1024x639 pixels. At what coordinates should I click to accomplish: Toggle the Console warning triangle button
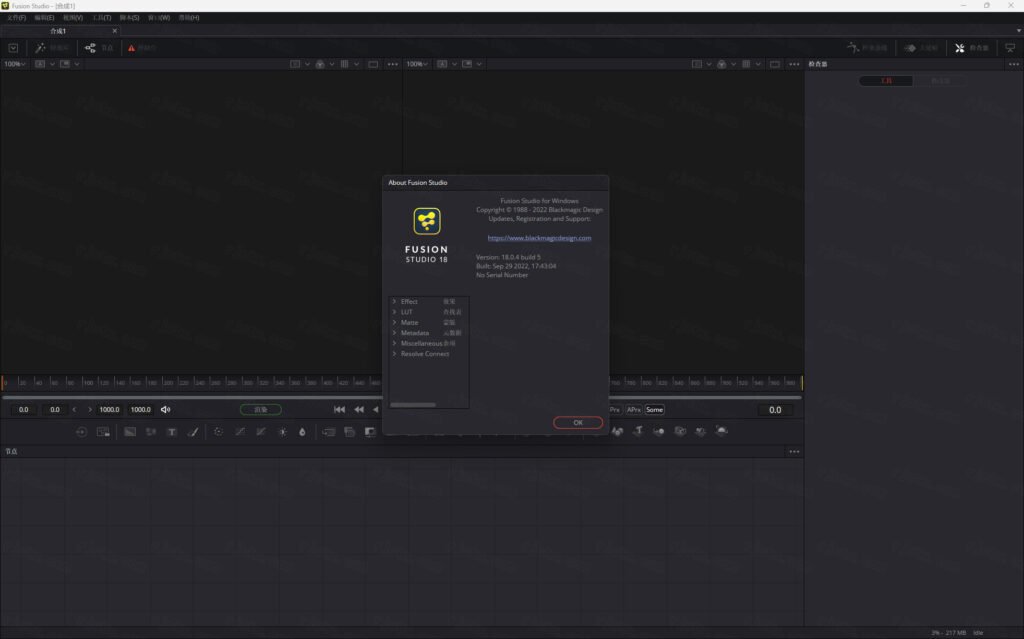142,48
